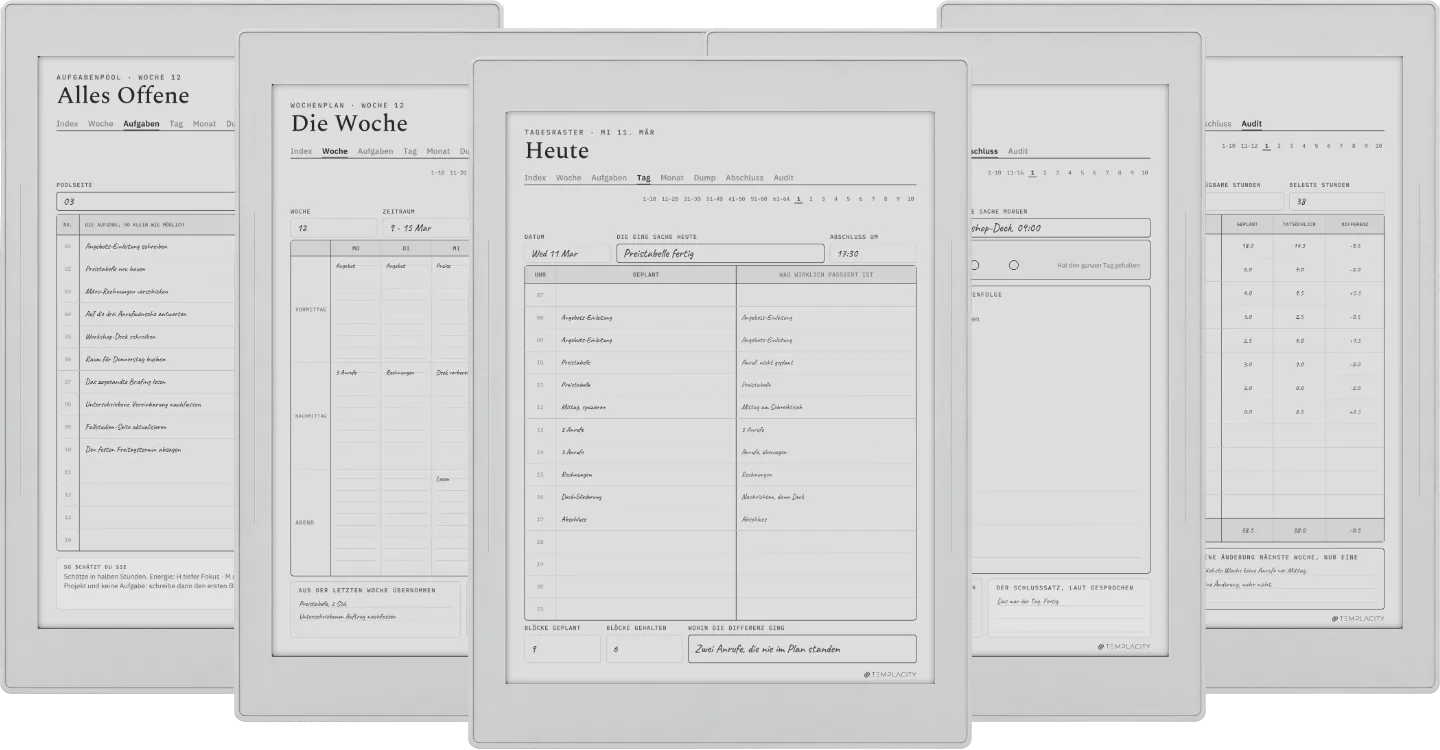Click the Abschluss um field showing 17:30
1440x750 pixels.
[872, 254]
